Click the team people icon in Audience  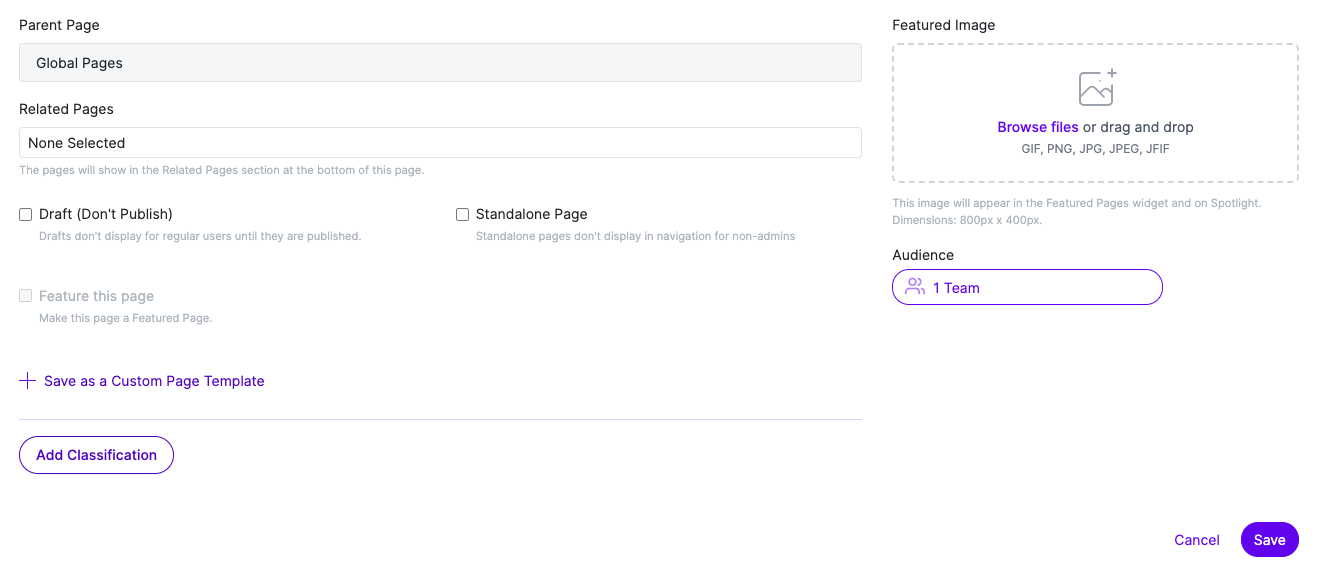click(x=915, y=287)
